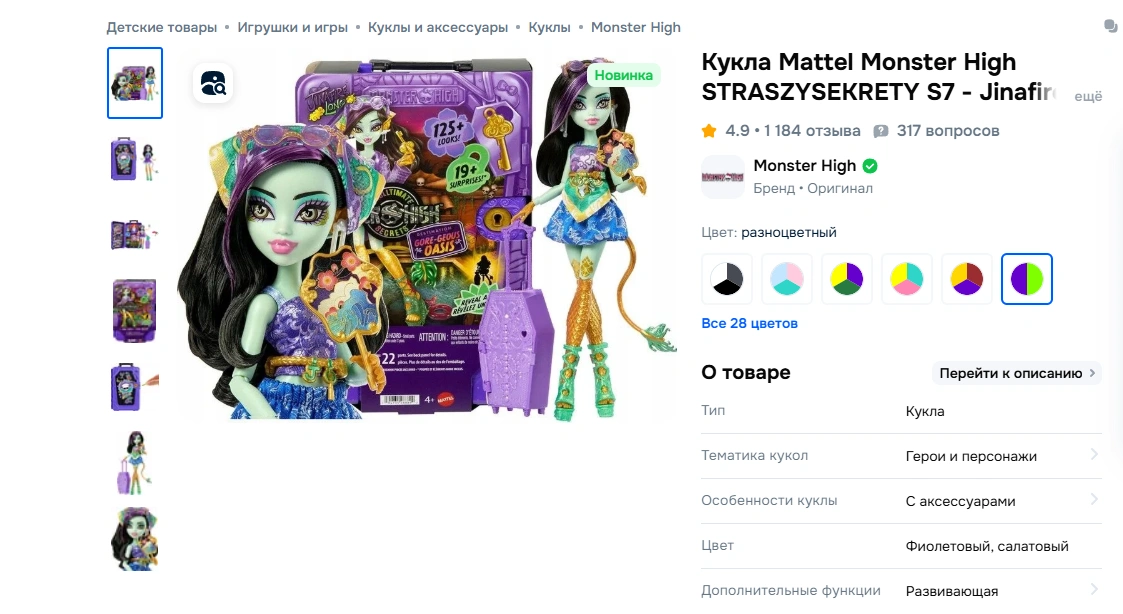Expand the Особенности куклы row chevron

click(1094, 499)
